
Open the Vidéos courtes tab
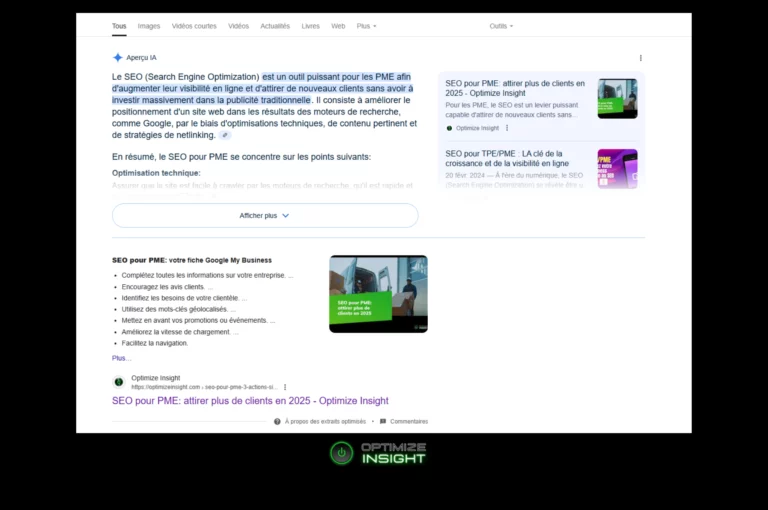pyautogui.click(x=194, y=26)
